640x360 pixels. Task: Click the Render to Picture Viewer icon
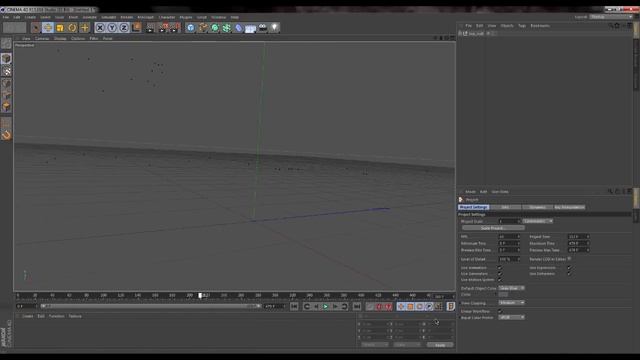(163, 28)
